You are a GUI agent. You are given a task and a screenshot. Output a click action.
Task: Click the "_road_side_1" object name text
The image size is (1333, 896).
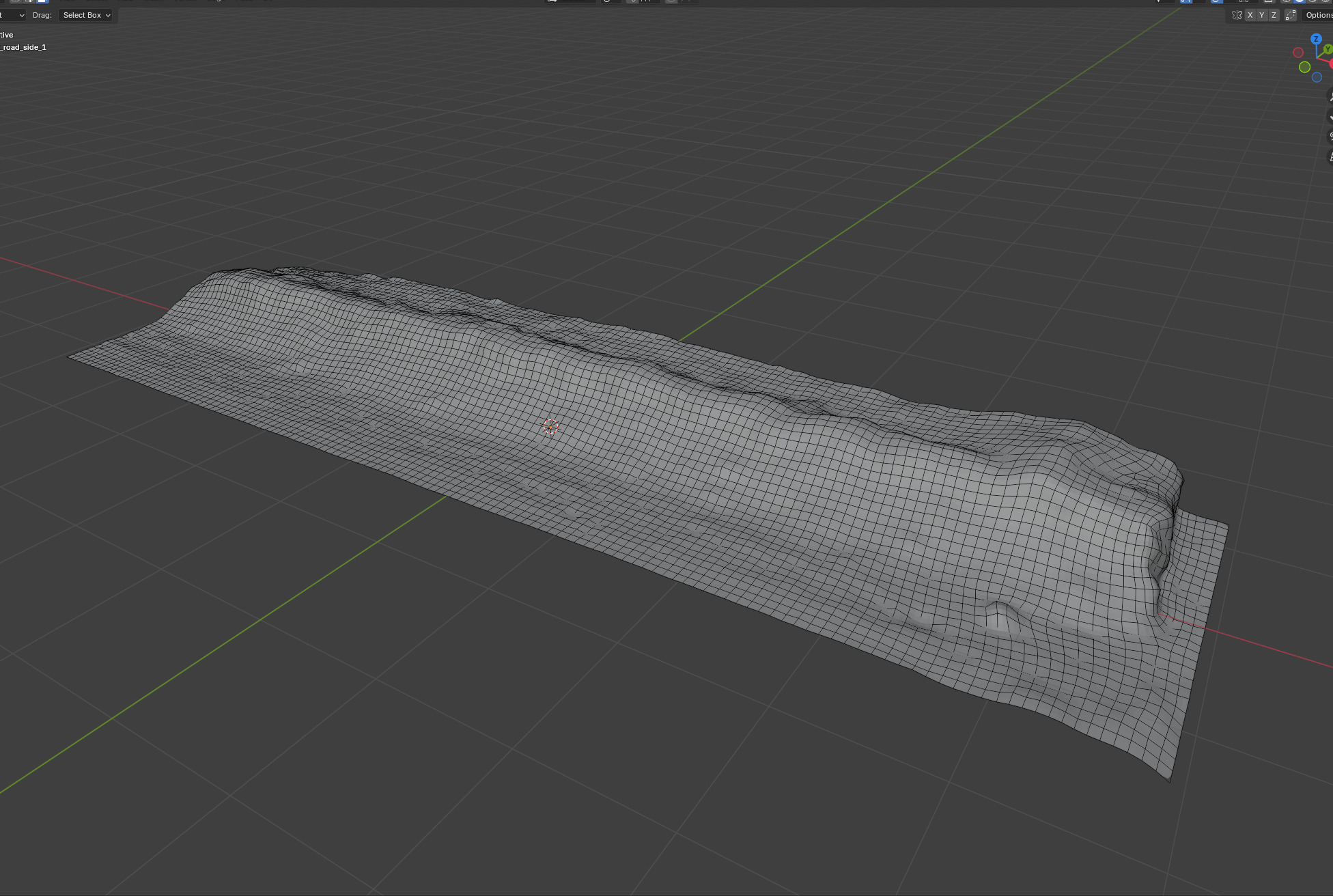[x=23, y=47]
